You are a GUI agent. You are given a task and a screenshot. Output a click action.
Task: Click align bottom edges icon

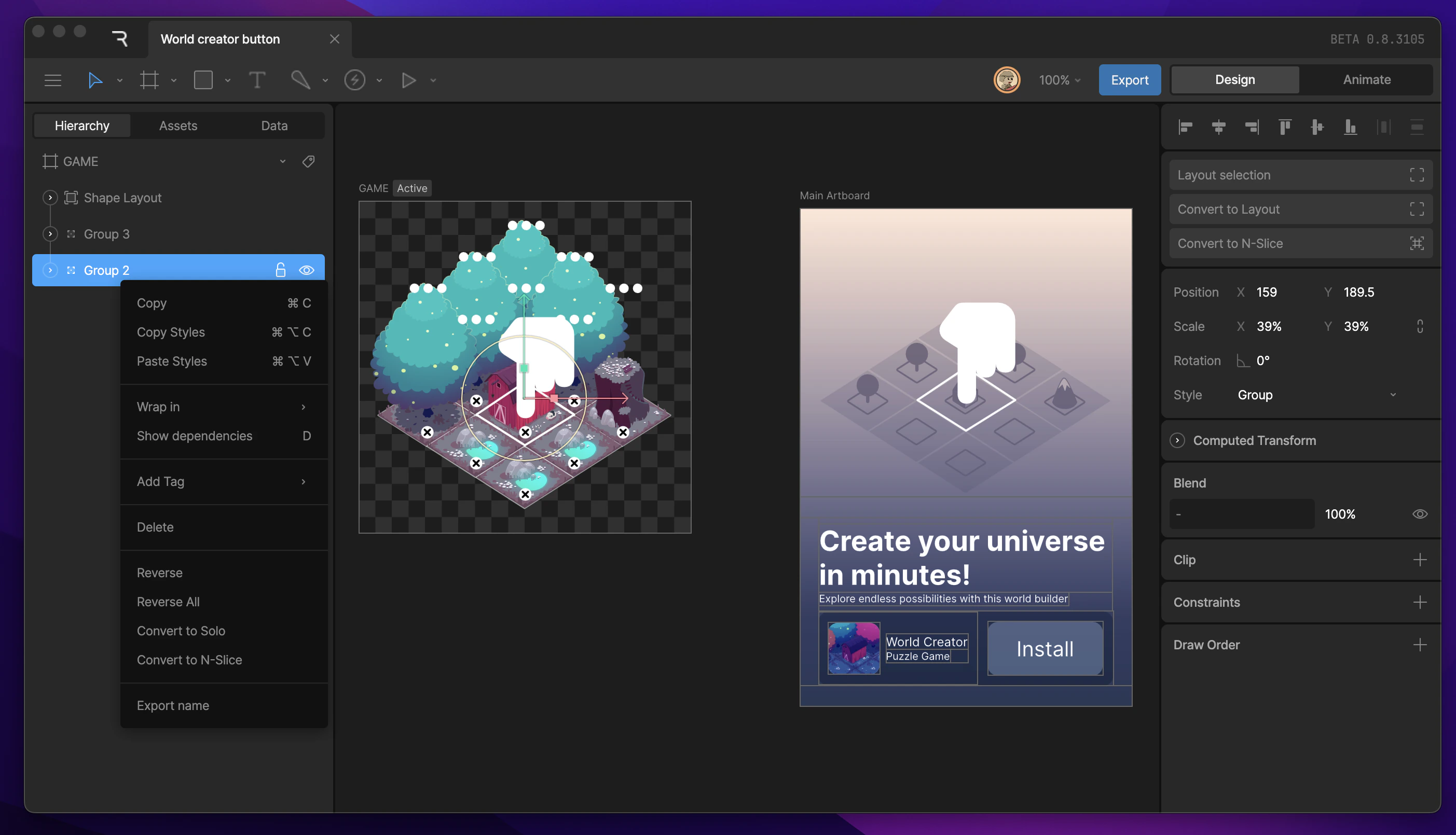click(x=1351, y=127)
